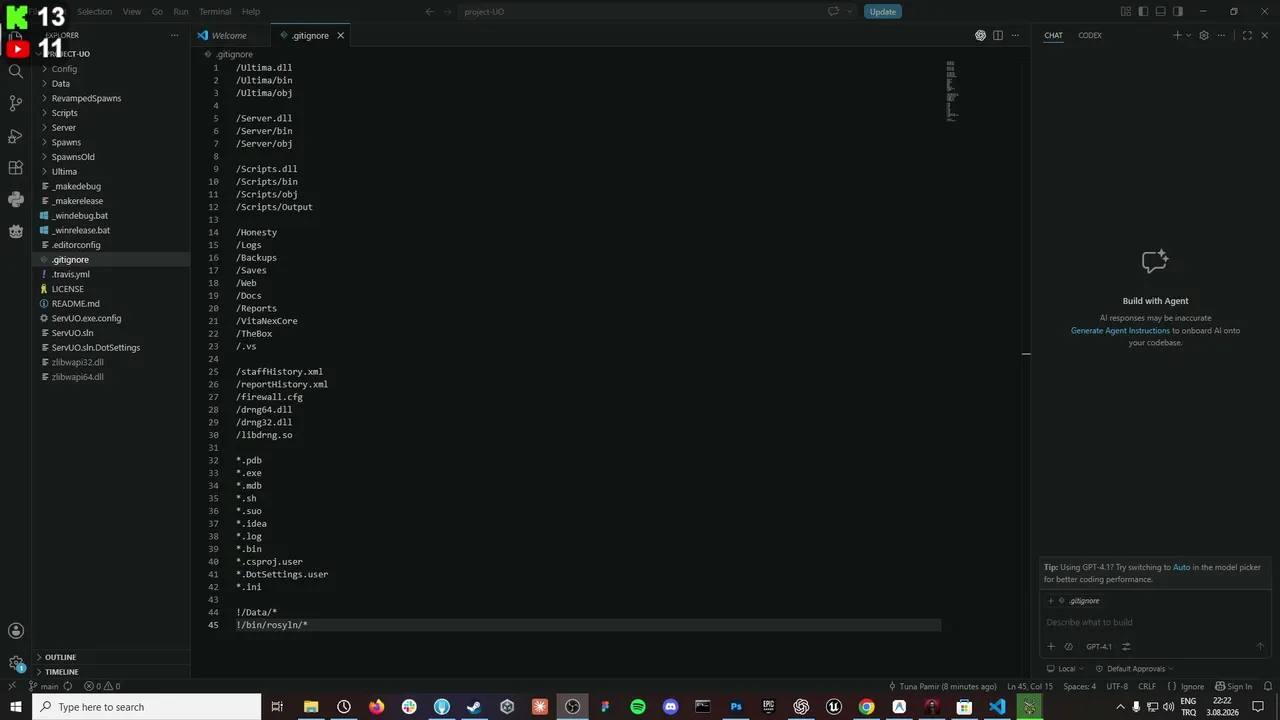Open the Python activity bar icon
Screen dimensions: 1280x720
(15, 199)
